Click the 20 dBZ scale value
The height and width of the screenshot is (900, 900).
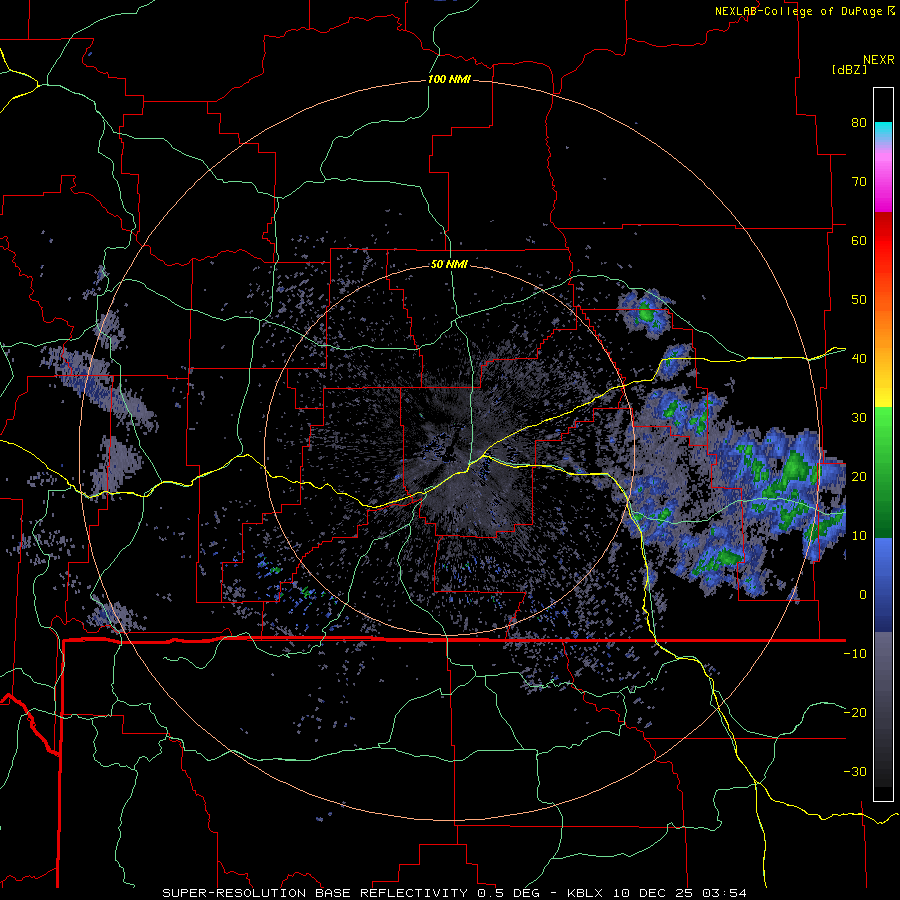pos(859,476)
